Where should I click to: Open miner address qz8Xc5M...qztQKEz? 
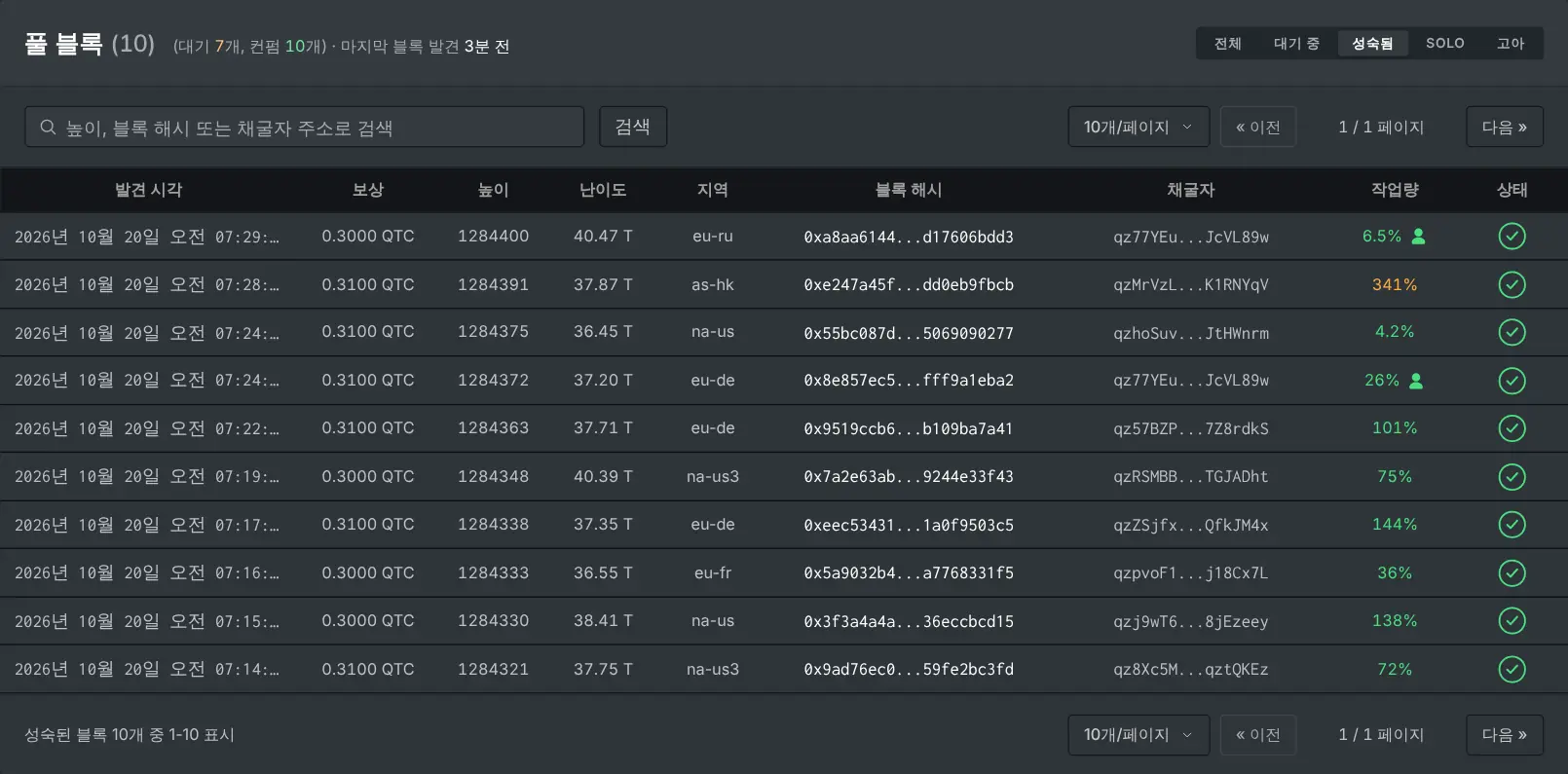coord(1191,670)
